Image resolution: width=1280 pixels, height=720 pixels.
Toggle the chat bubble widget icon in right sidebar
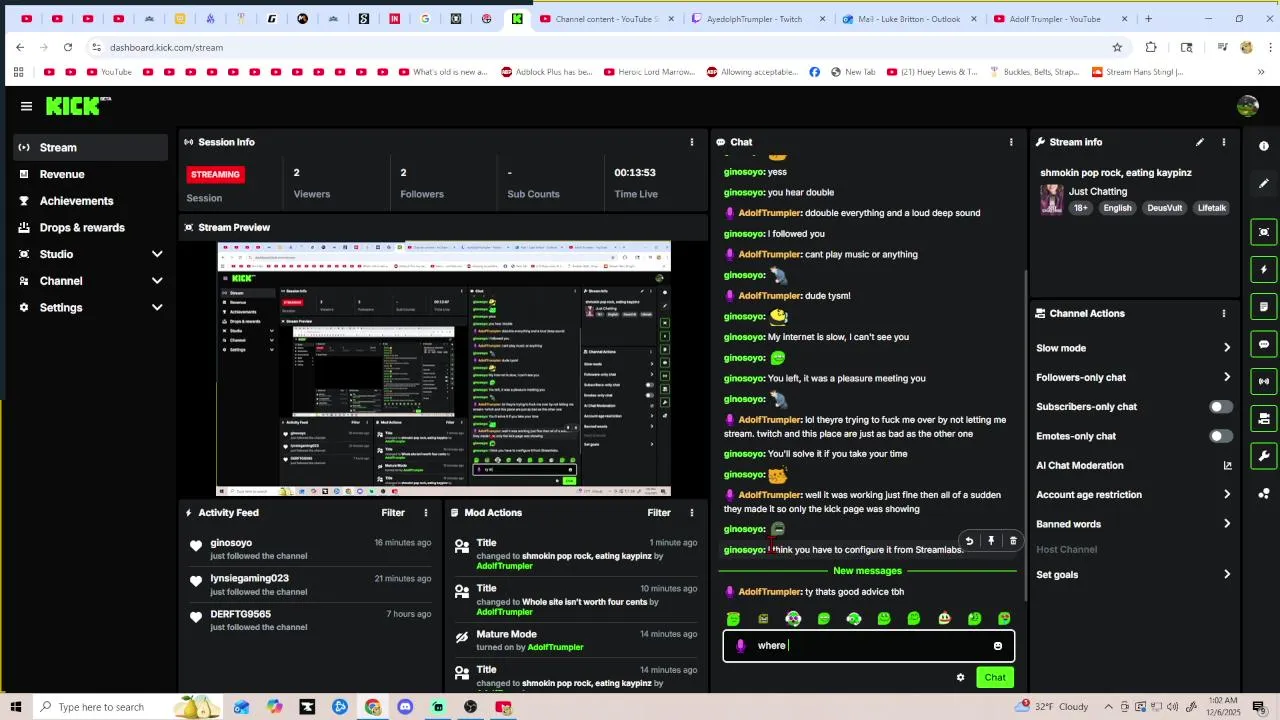pos(1264,344)
